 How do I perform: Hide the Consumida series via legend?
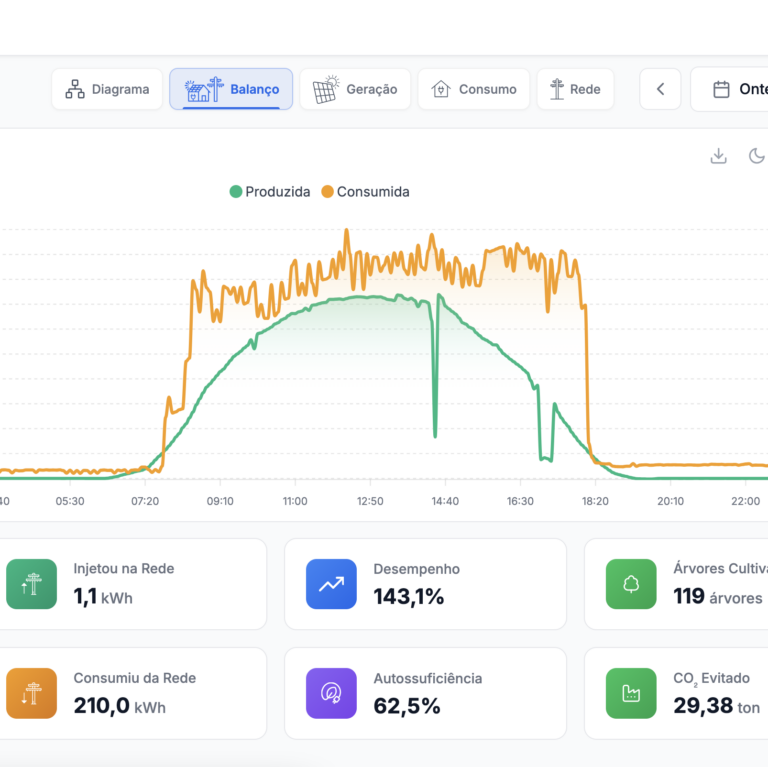[365, 192]
